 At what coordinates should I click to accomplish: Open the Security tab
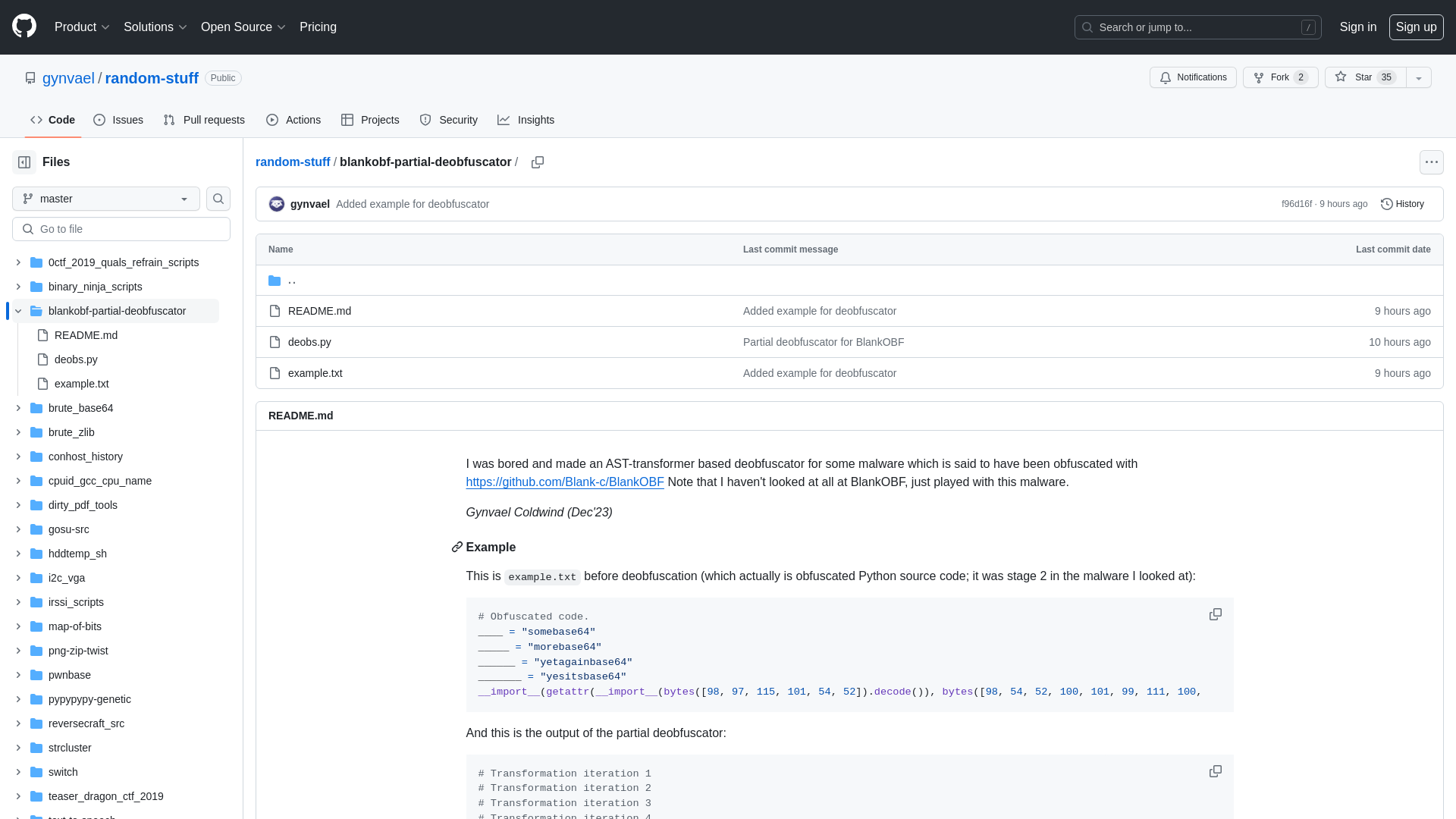tap(448, 120)
